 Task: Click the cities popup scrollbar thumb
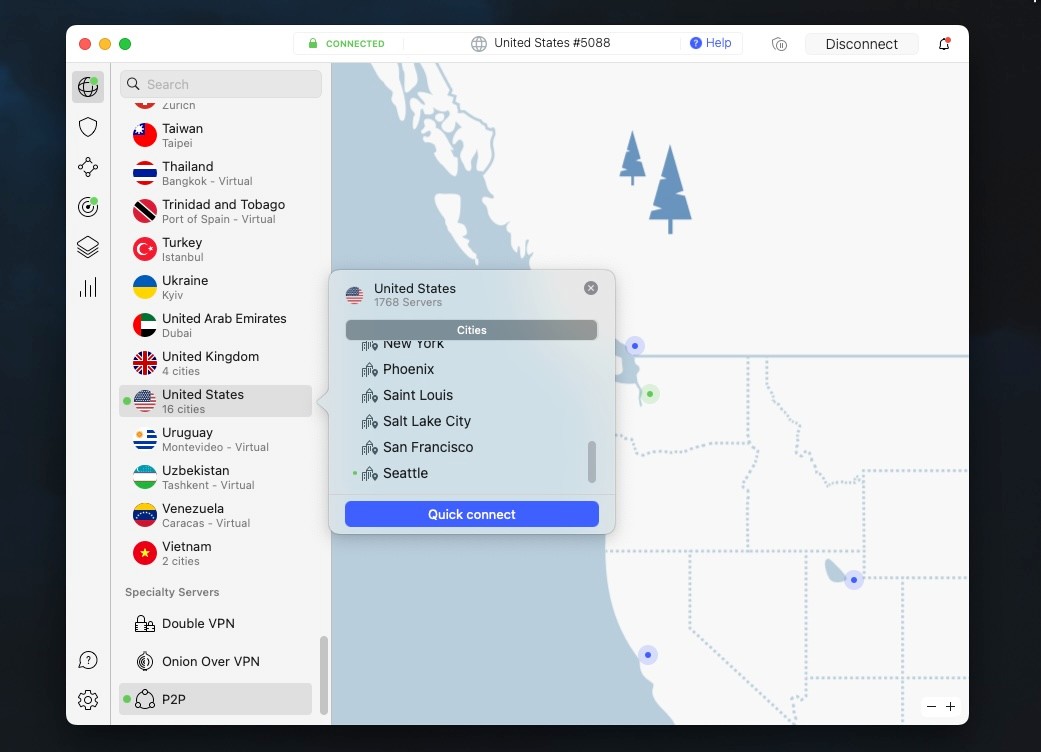(592, 462)
